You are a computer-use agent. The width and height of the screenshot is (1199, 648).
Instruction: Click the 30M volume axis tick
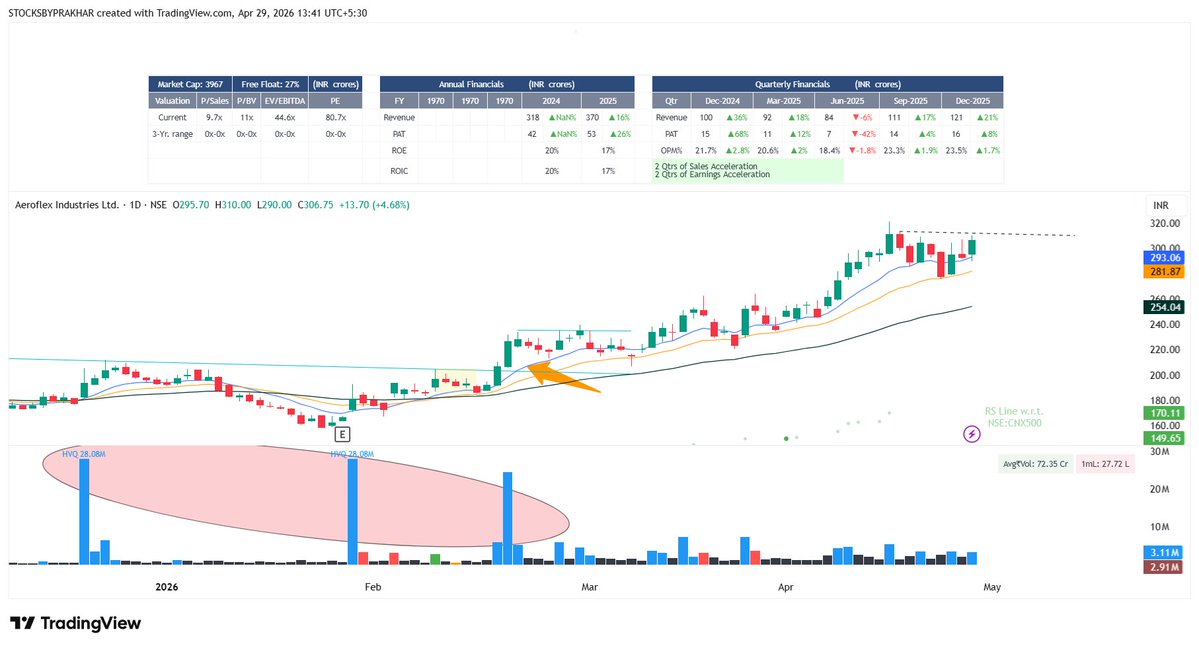tap(1160, 451)
